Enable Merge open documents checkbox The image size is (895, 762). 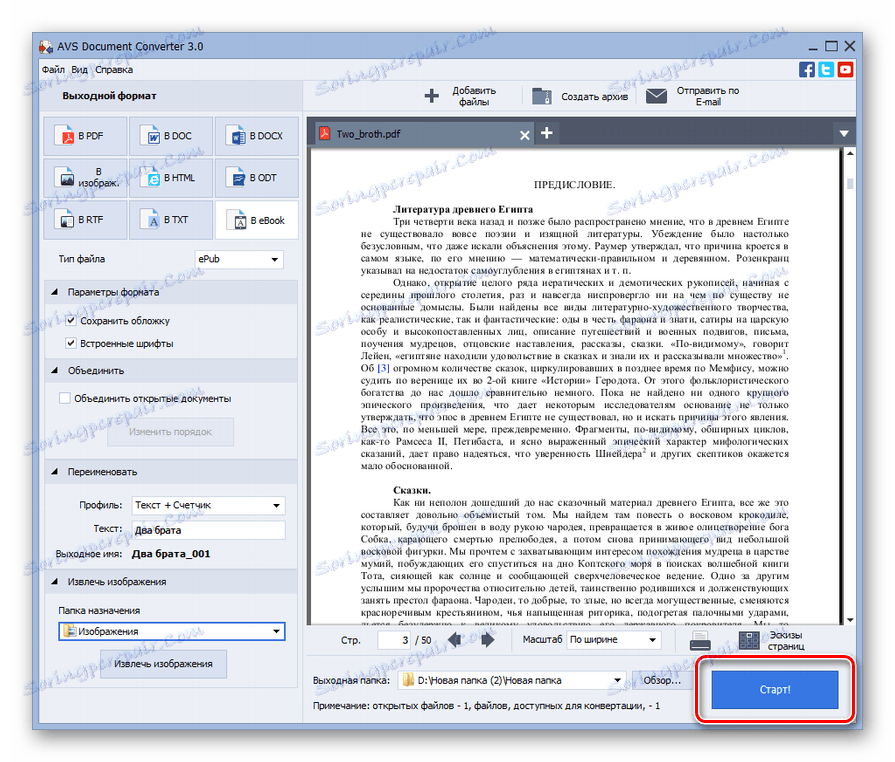coord(64,398)
